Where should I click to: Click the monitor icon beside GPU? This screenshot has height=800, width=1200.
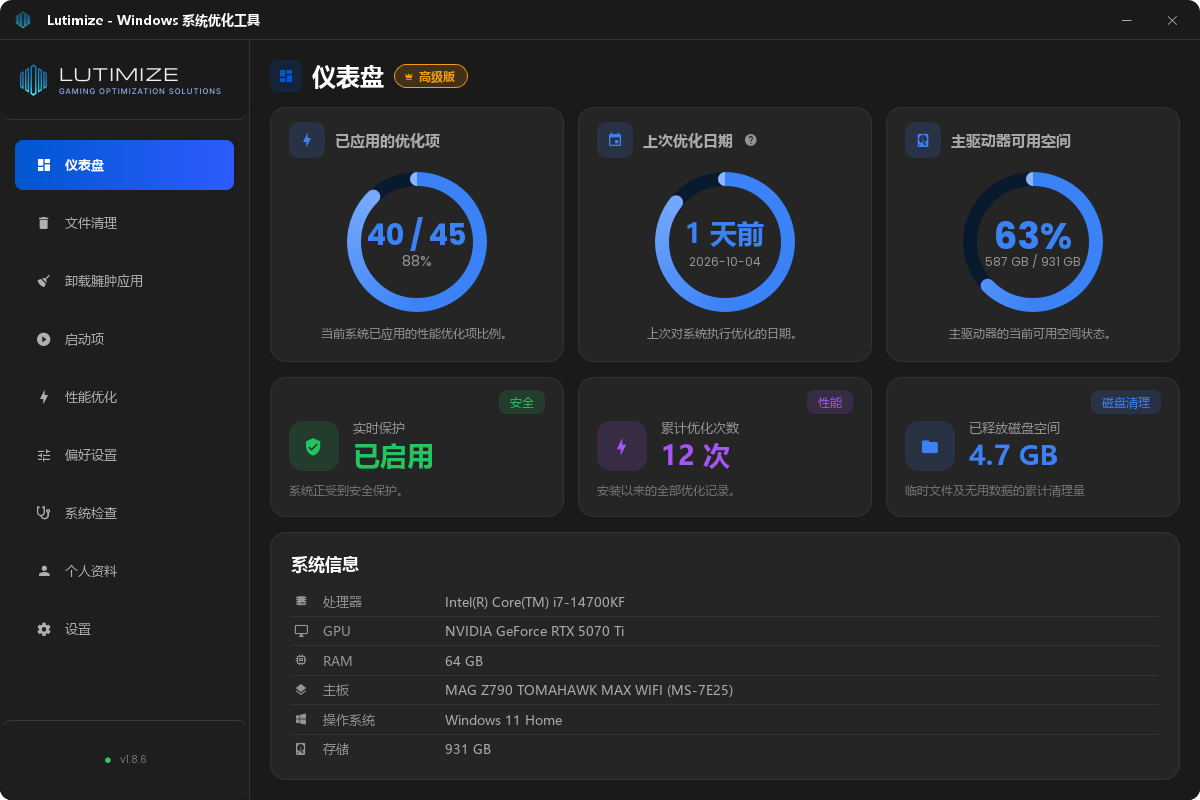(x=301, y=631)
